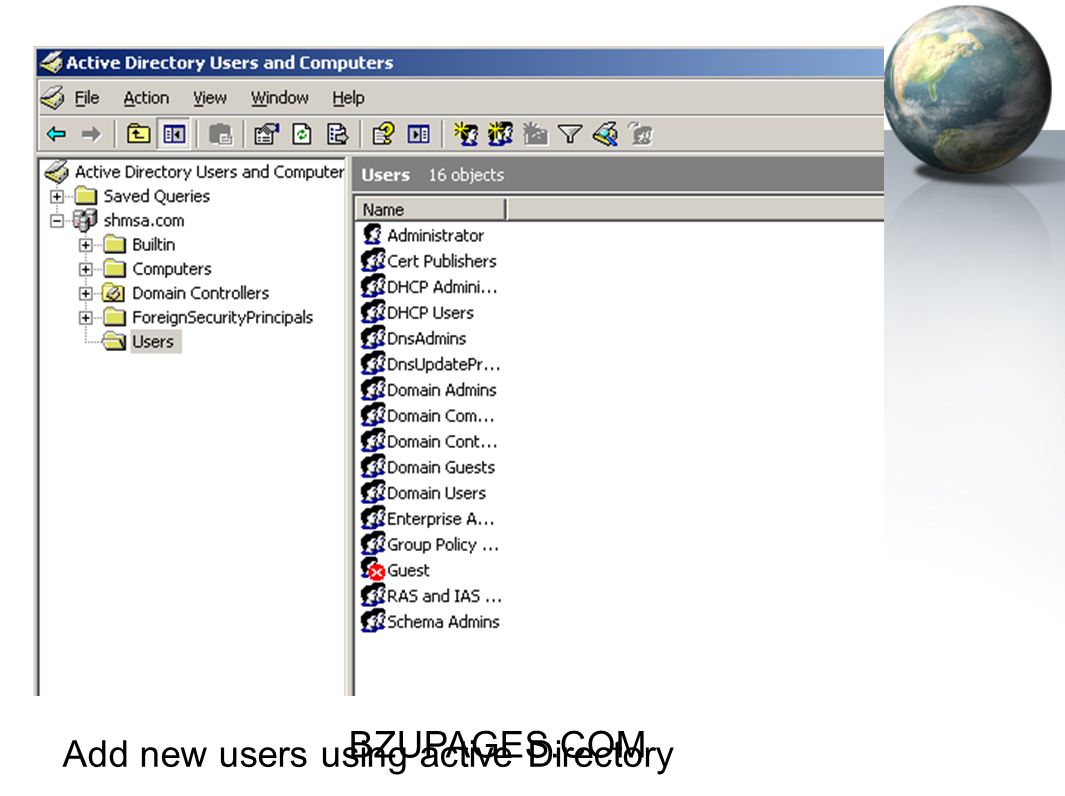Expand the Saved Queries node
The image size is (1065, 796).
tap(57, 197)
